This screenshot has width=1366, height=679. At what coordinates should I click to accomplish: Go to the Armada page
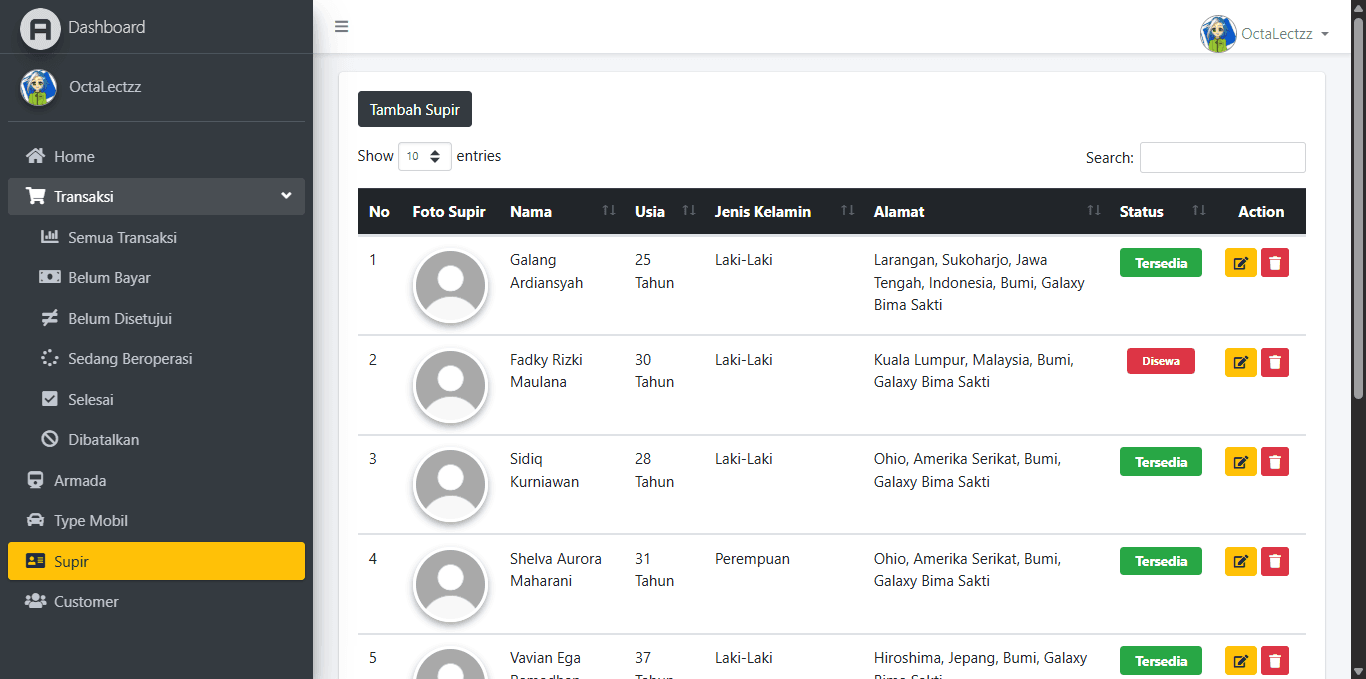[x=156, y=480]
